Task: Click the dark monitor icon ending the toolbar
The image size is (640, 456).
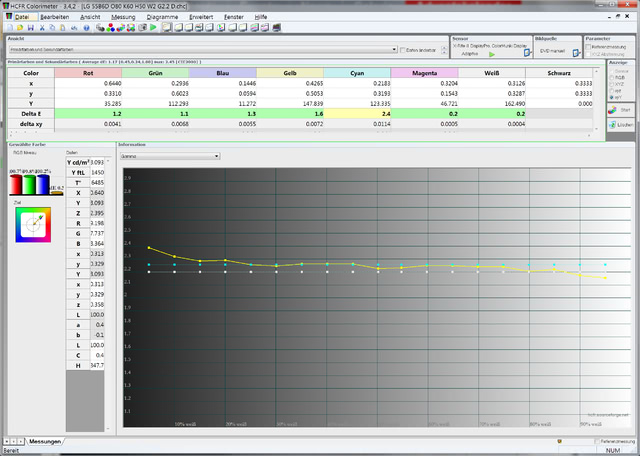Action: [277, 28]
